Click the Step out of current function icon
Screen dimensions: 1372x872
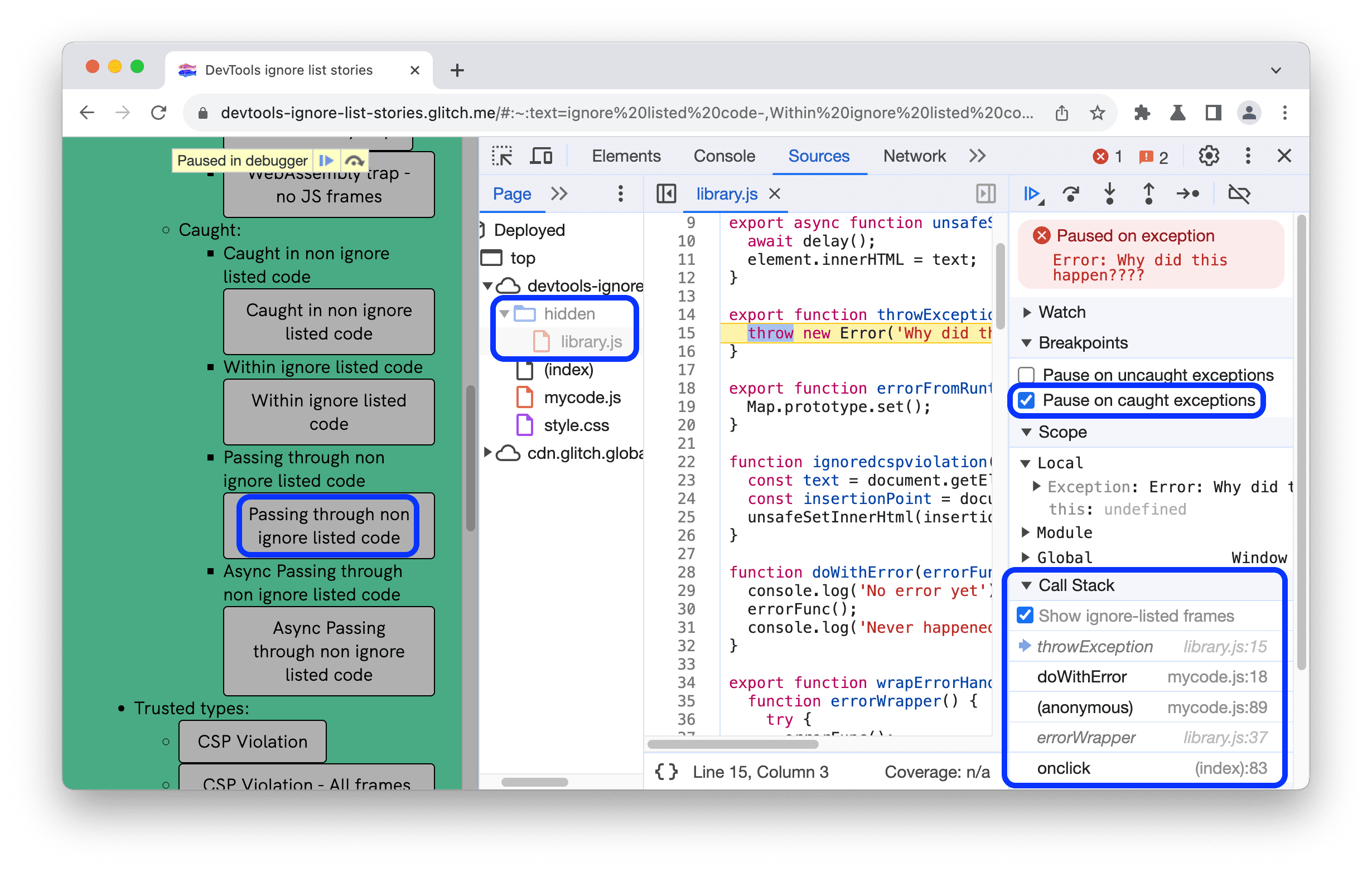[1152, 194]
